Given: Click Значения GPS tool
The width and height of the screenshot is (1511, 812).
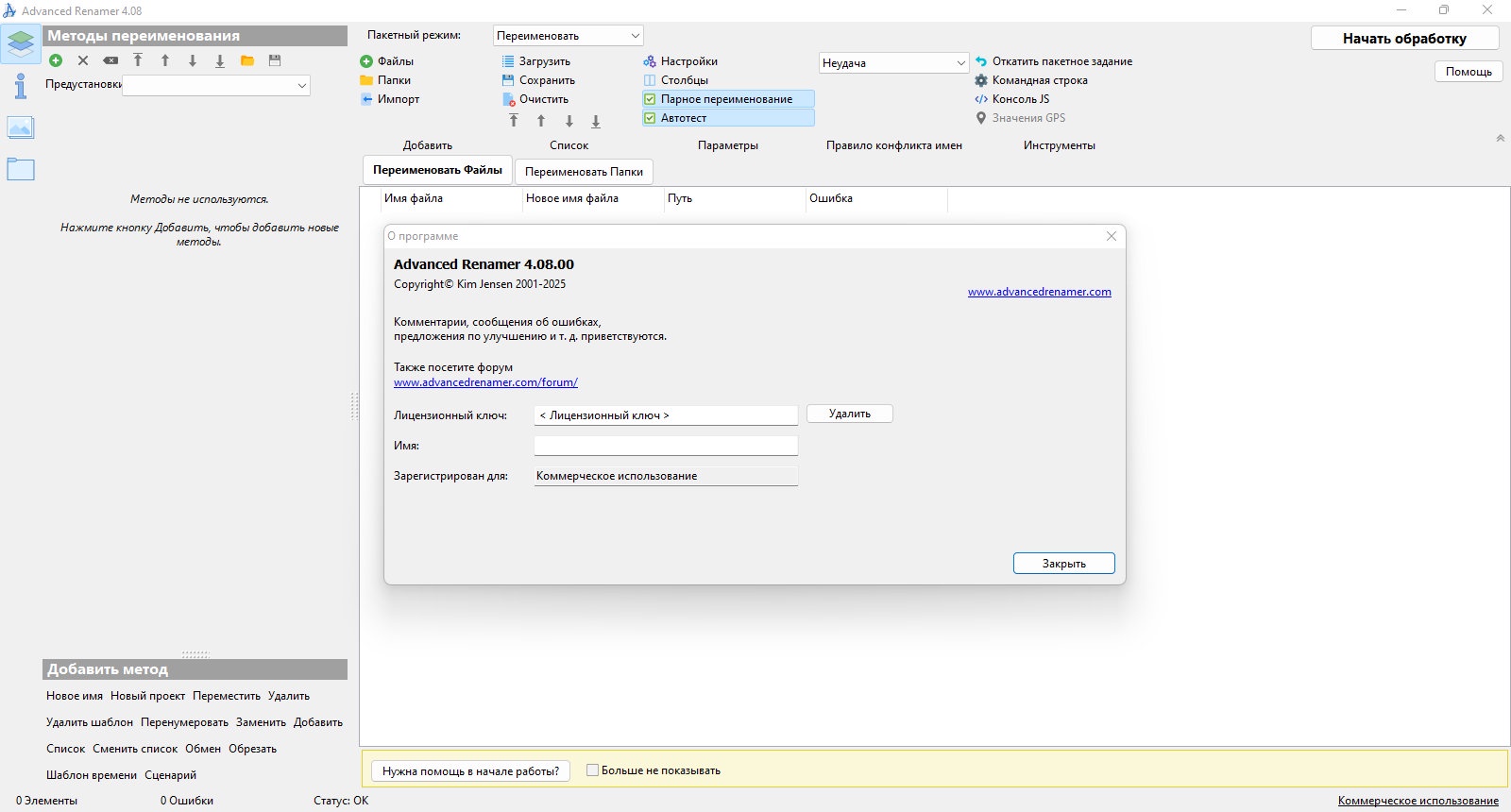Looking at the screenshot, I should tap(1020, 118).
